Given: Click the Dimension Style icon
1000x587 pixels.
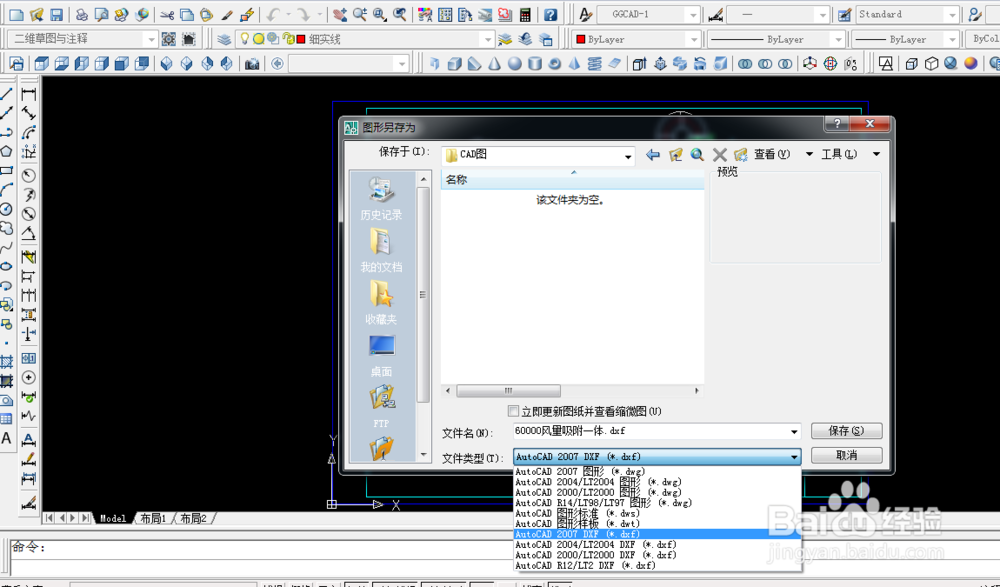Looking at the screenshot, I should [716, 14].
